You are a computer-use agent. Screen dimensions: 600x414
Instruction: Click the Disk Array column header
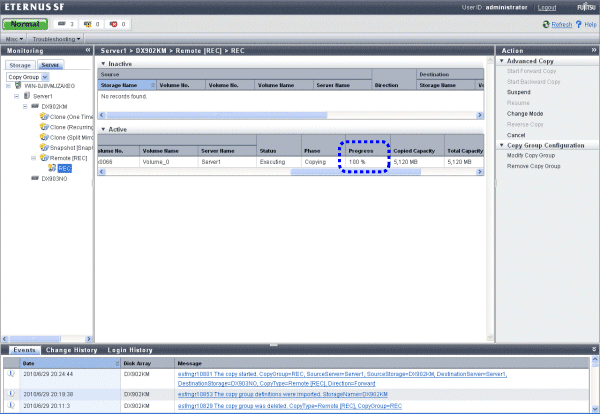(x=147, y=363)
